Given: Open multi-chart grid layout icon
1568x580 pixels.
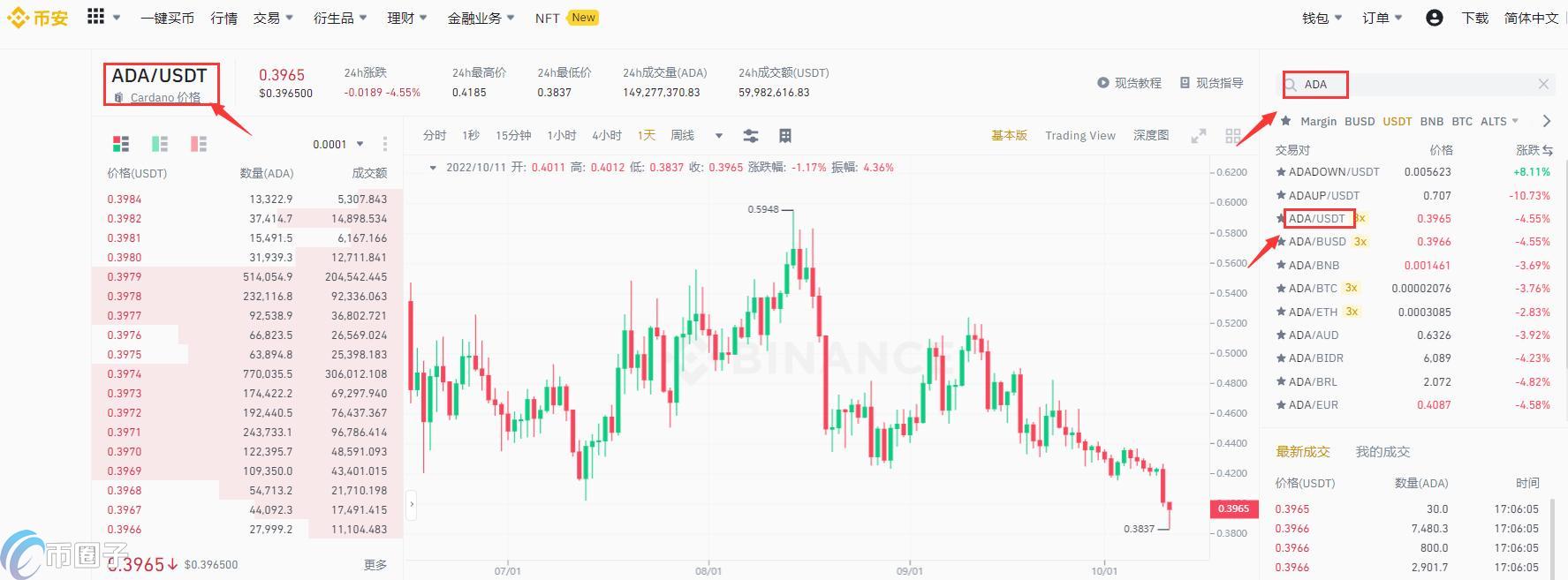Looking at the screenshot, I should click(1233, 136).
